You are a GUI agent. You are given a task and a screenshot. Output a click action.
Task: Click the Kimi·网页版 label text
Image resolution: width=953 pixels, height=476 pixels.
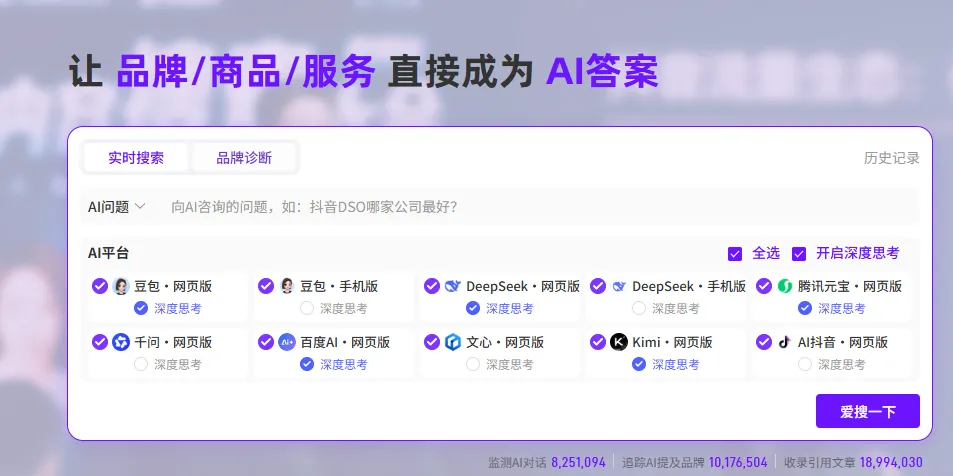pyautogui.click(x=672, y=342)
